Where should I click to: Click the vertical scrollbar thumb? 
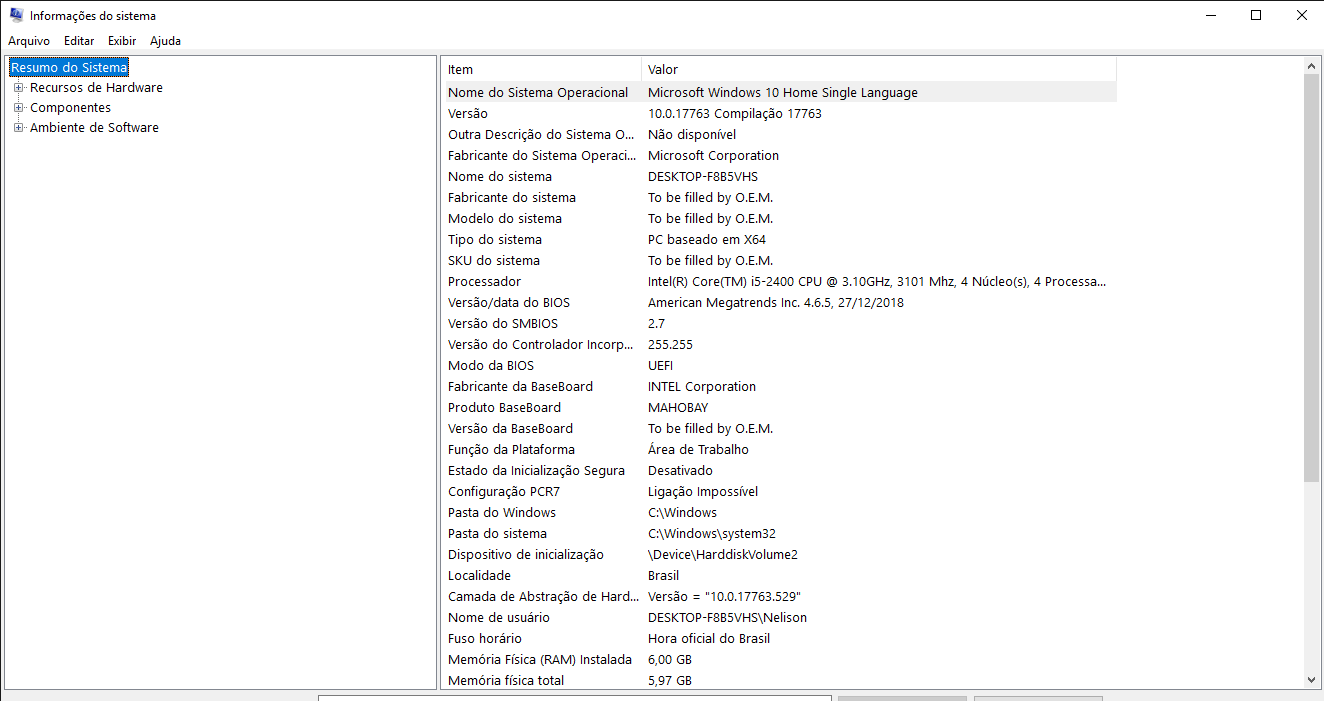coord(1312,277)
